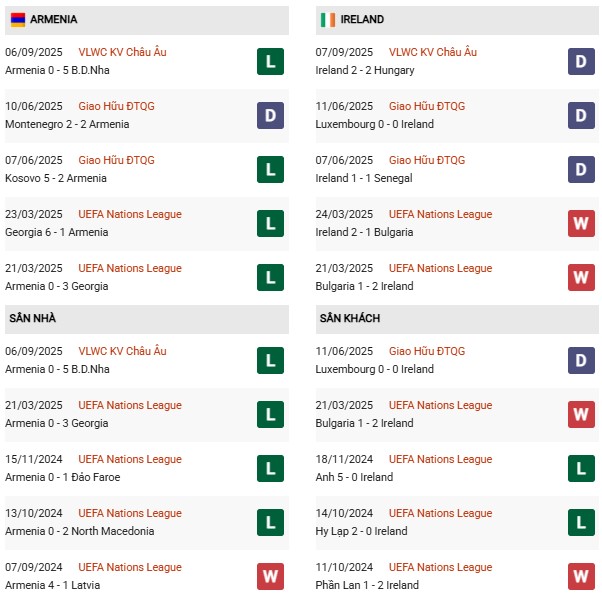Open UEFA Nations League link for Georgia 6-1 Armenia

point(130,214)
